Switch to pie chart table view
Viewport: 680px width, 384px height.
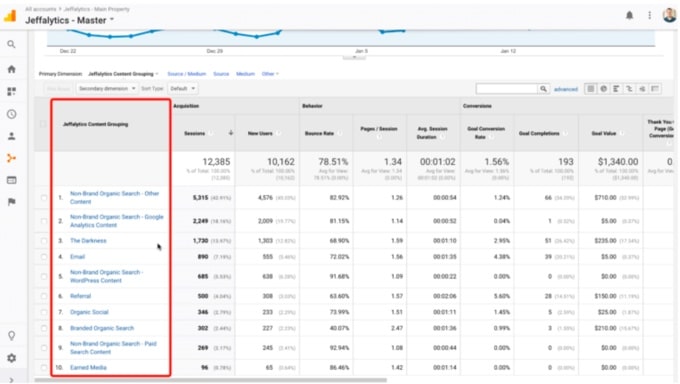(603, 89)
